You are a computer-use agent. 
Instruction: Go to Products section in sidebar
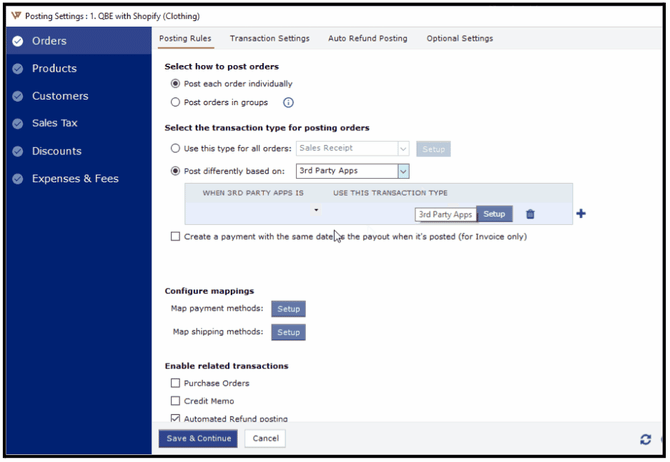click(79, 68)
